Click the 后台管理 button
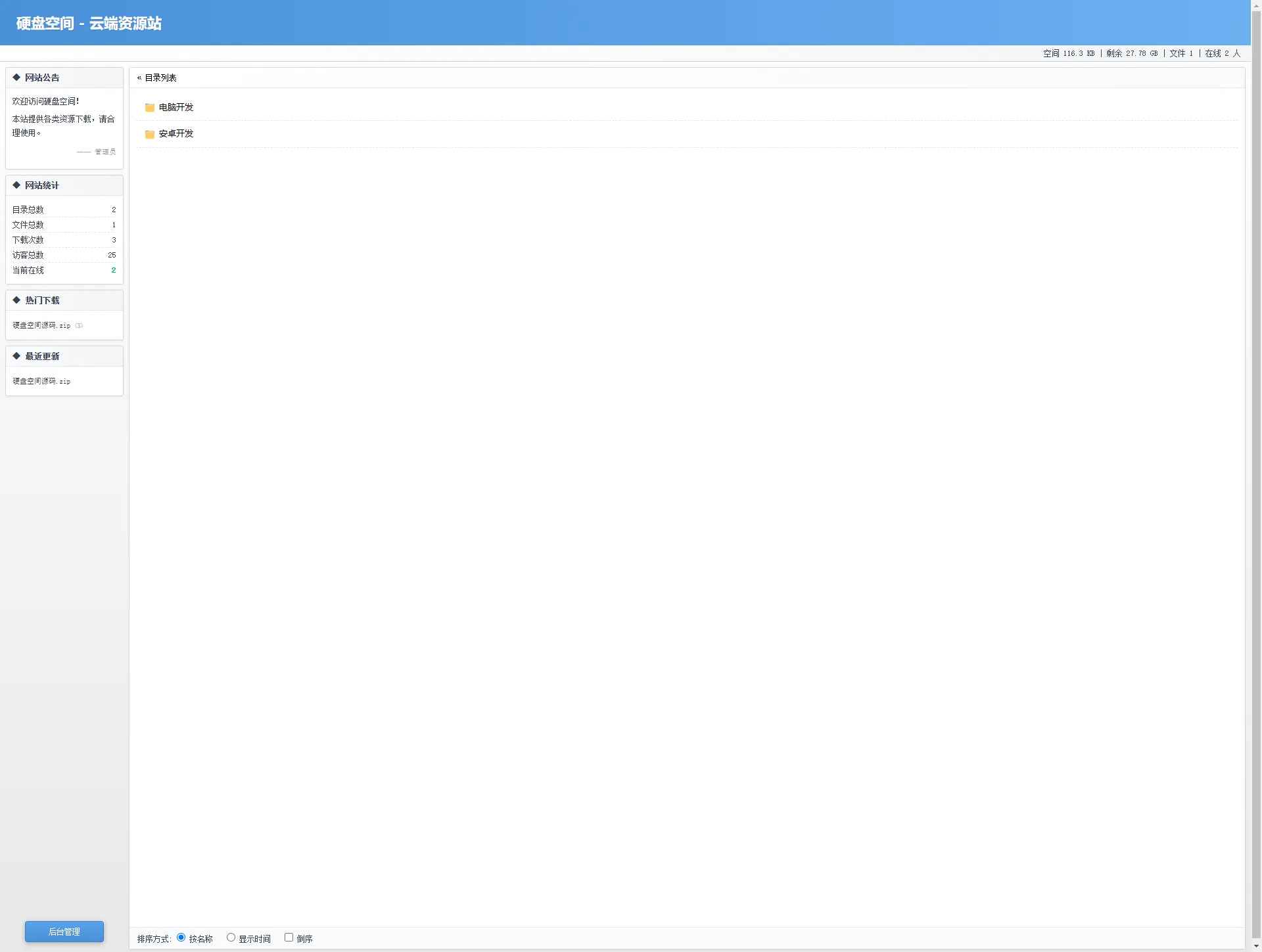Image resolution: width=1262 pixels, height=952 pixels. pyautogui.click(x=64, y=932)
